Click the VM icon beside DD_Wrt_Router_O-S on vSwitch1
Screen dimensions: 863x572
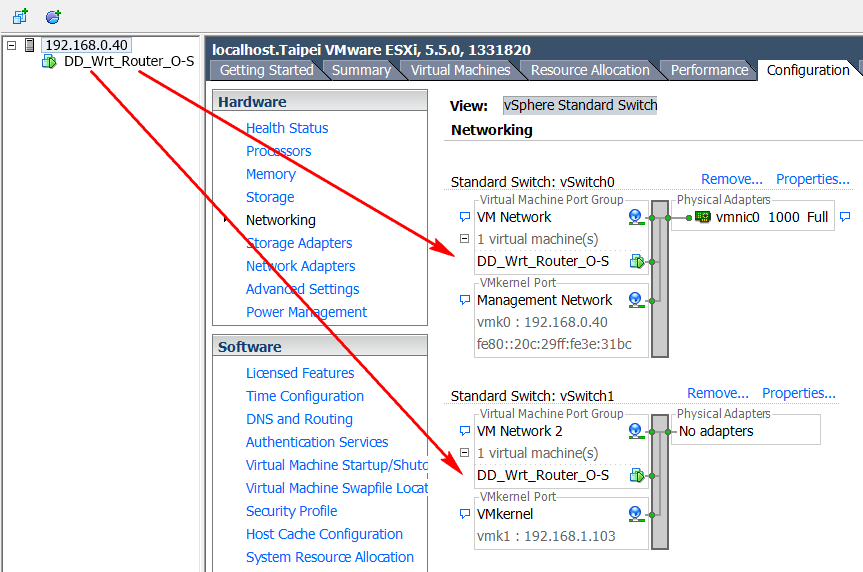tap(637, 476)
